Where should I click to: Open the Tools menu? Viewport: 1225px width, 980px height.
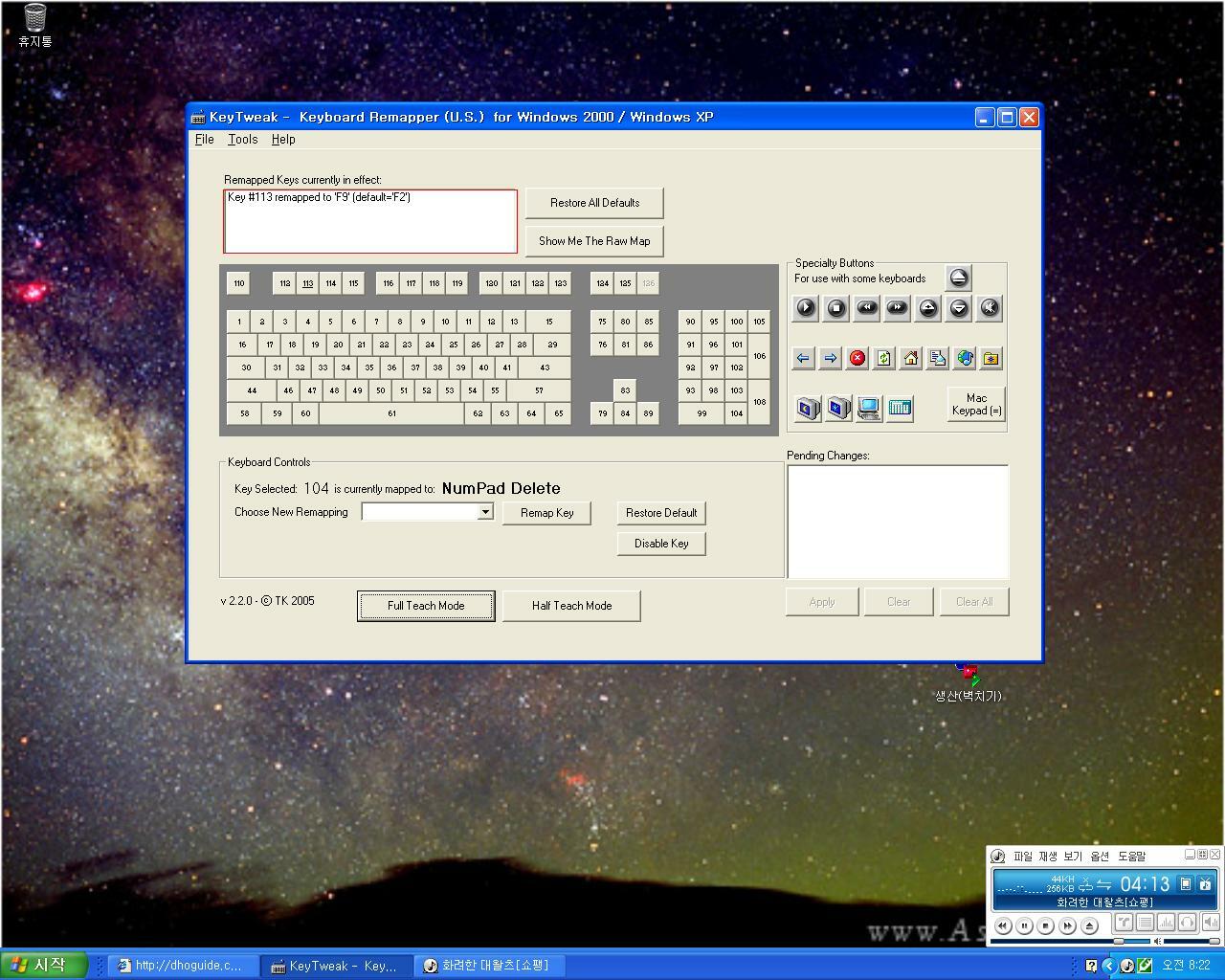[x=242, y=140]
